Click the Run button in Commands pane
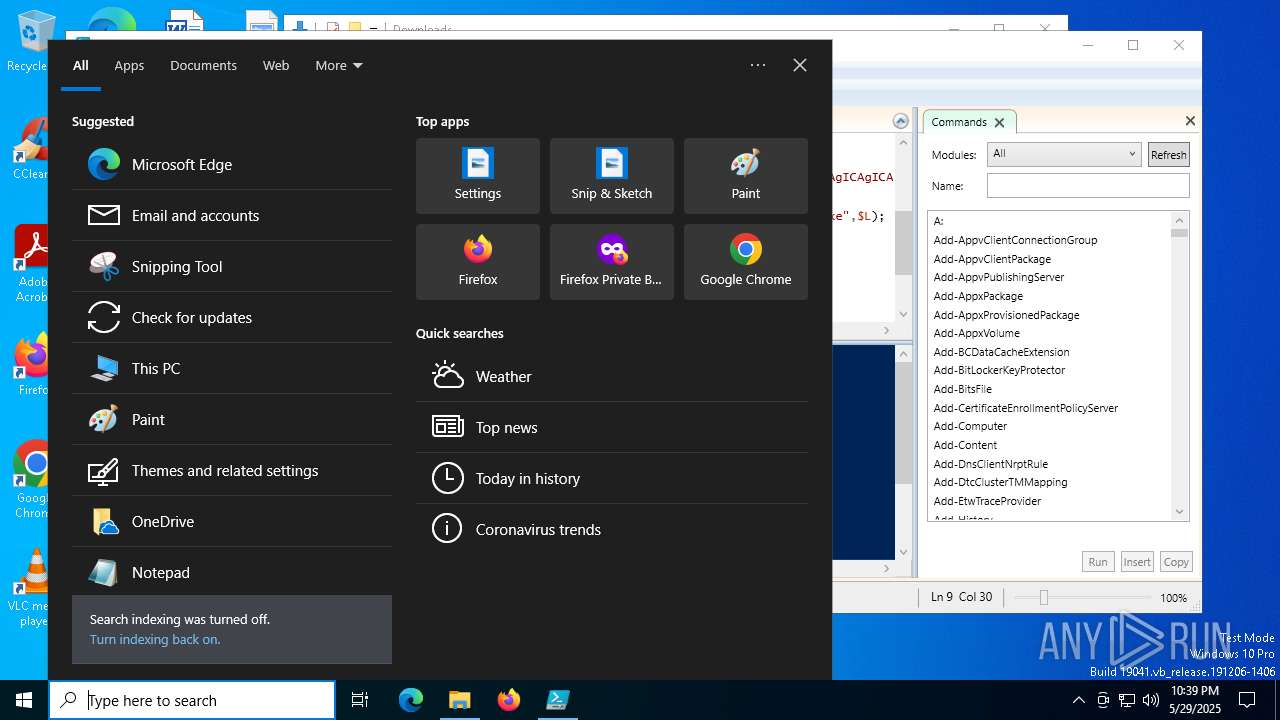 (1098, 562)
